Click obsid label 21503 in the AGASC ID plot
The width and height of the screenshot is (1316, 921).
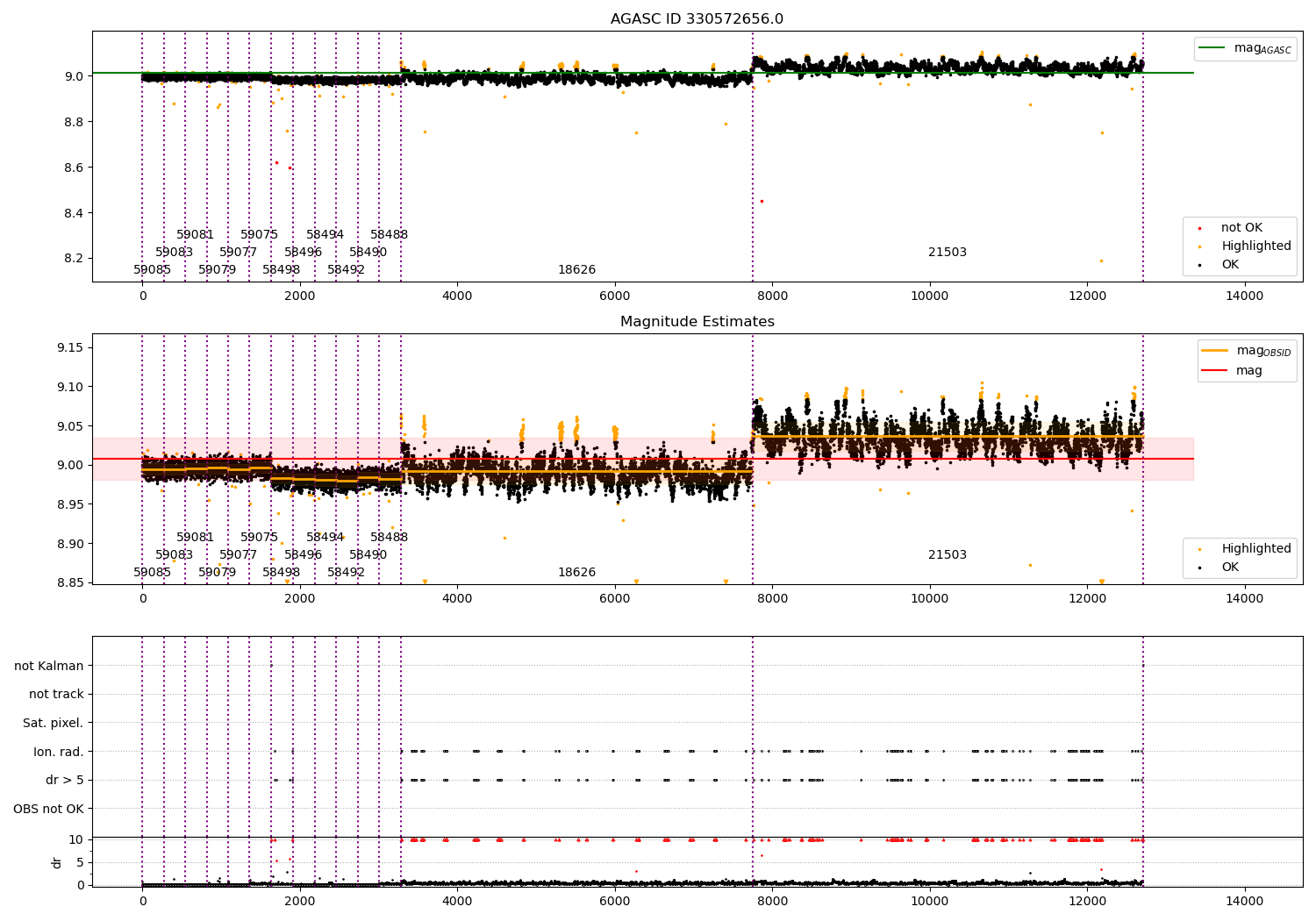[948, 253]
